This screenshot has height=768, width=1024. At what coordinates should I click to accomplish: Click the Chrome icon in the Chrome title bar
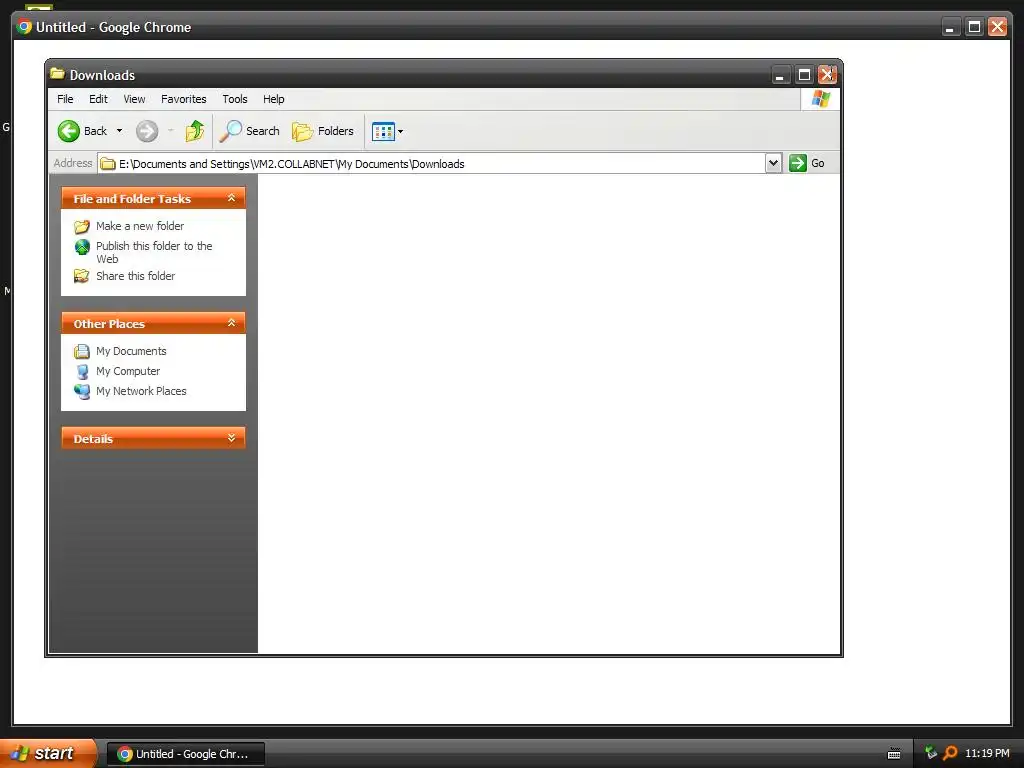pyautogui.click(x=25, y=27)
